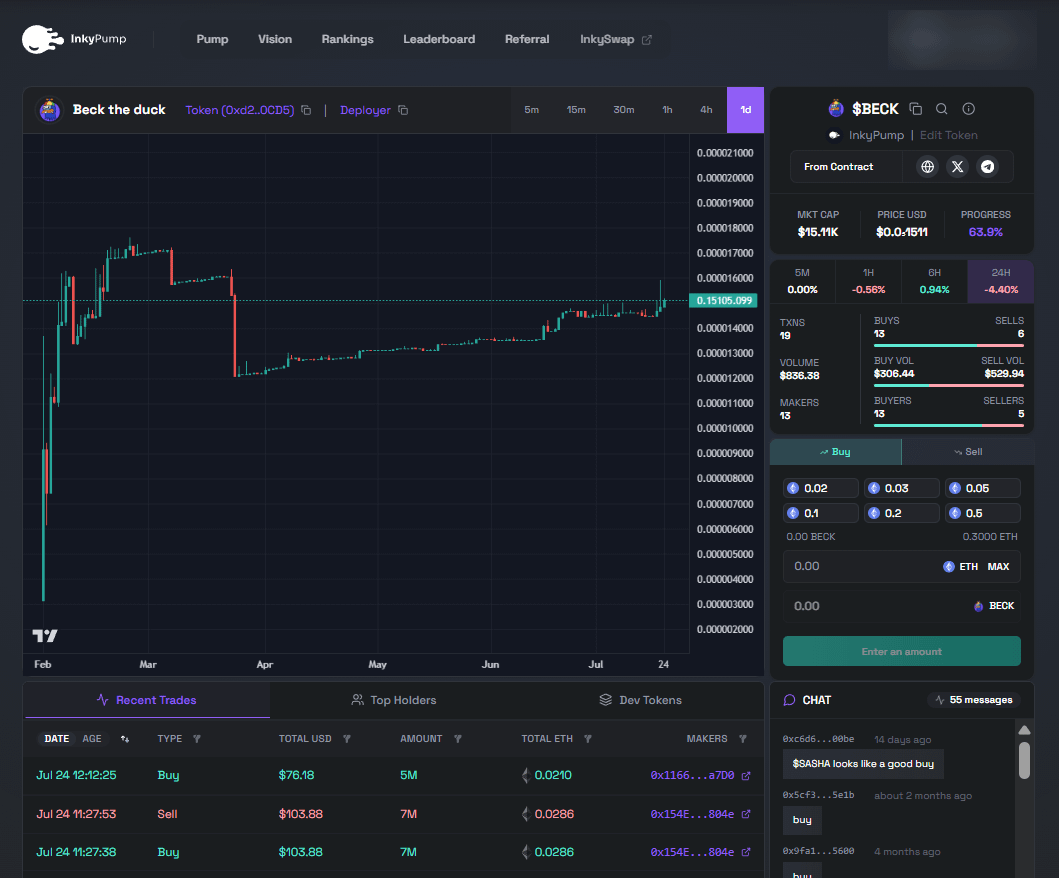Image resolution: width=1059 pixels, height=878 pixels.
Task: Show trades by DATE
Action: (57, 739)
